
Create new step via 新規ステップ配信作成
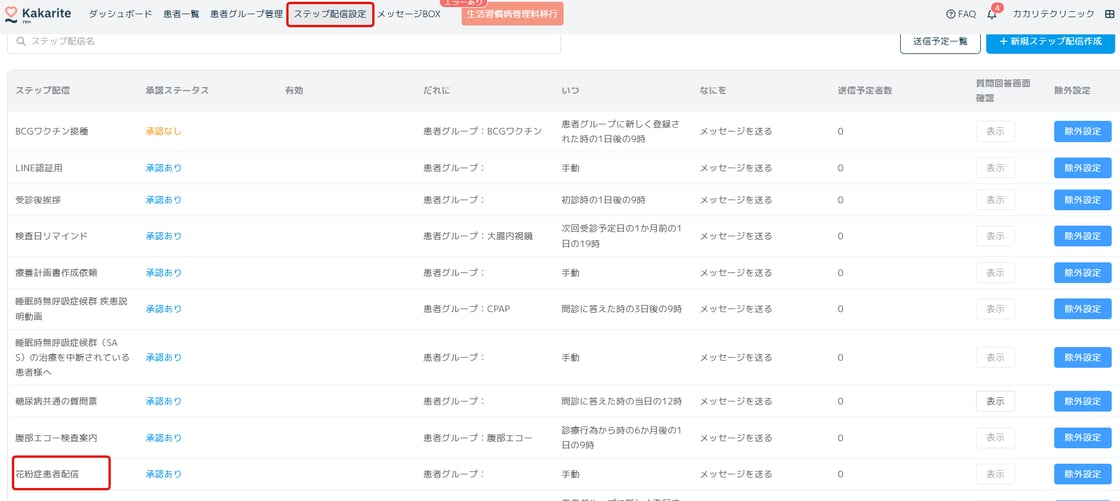[x=1050, y=41]
